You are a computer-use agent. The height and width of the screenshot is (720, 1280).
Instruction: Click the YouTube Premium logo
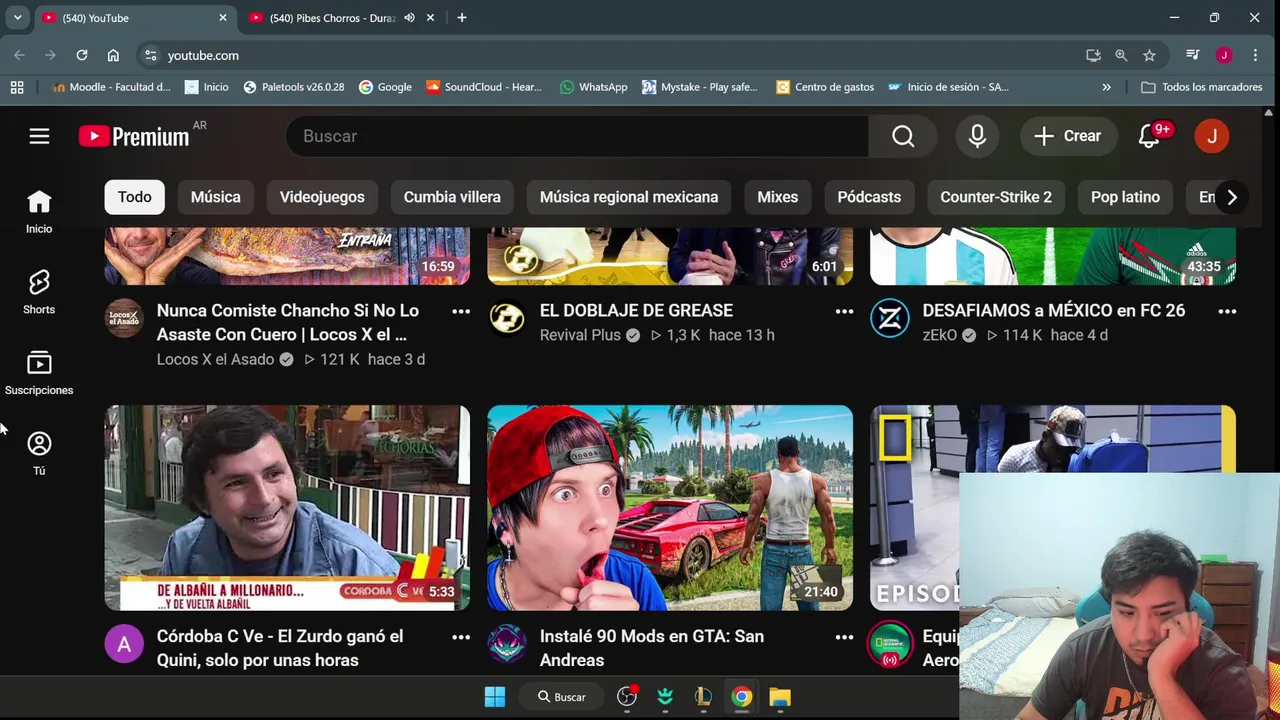[134, 136]
